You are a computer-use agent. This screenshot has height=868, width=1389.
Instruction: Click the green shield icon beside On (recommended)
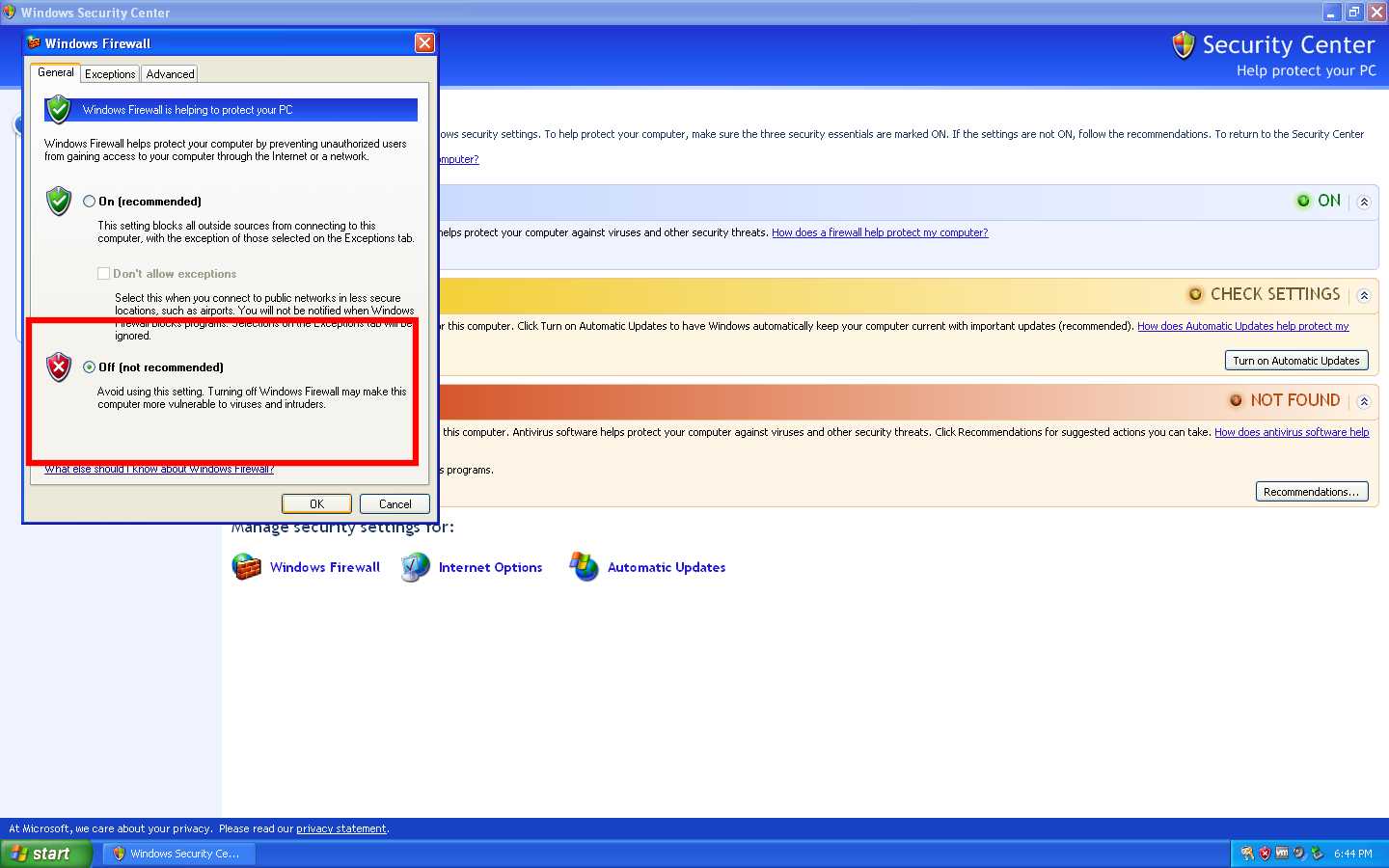(x=59, y=201)
